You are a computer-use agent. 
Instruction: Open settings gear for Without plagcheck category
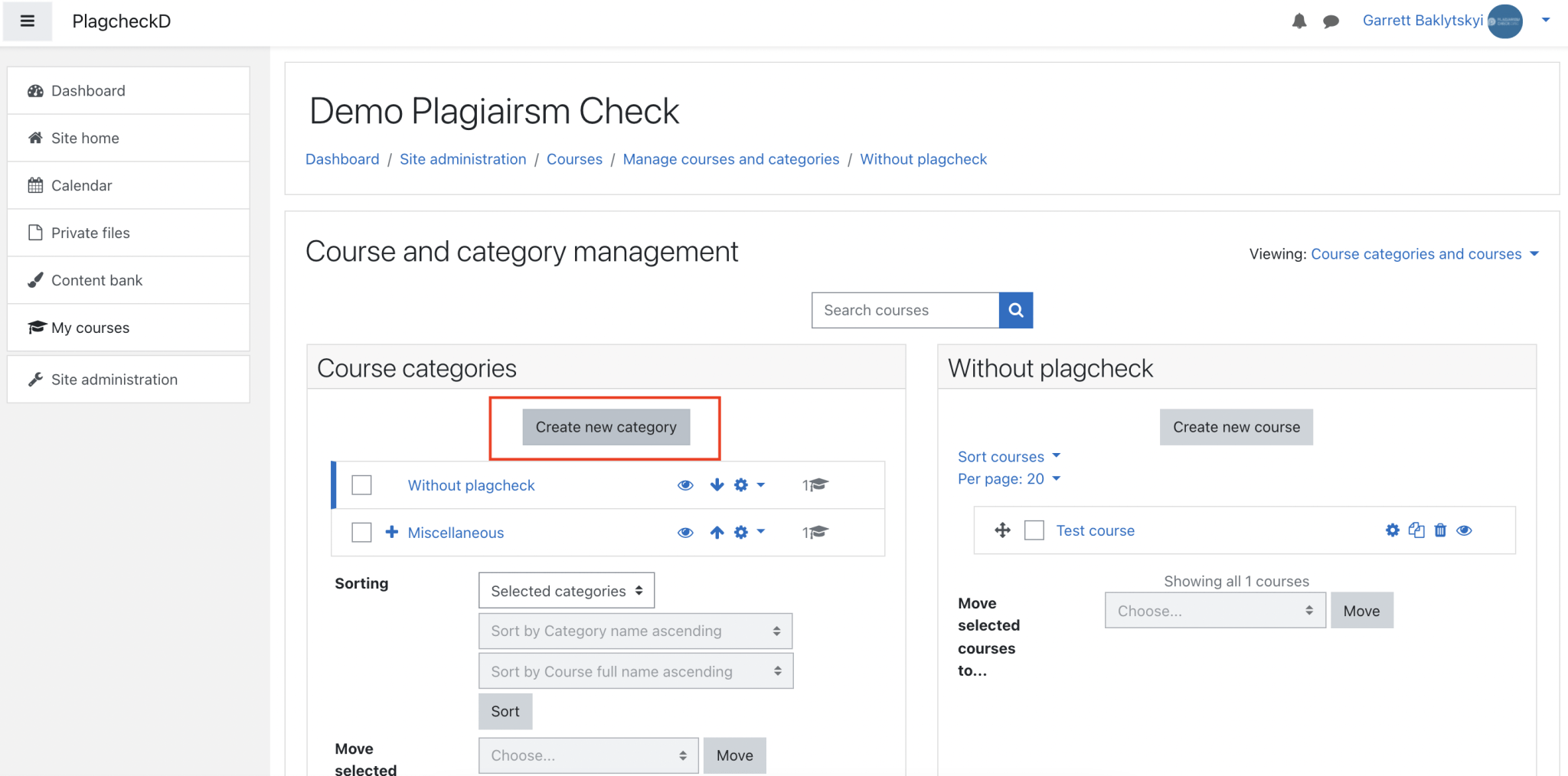740,484
